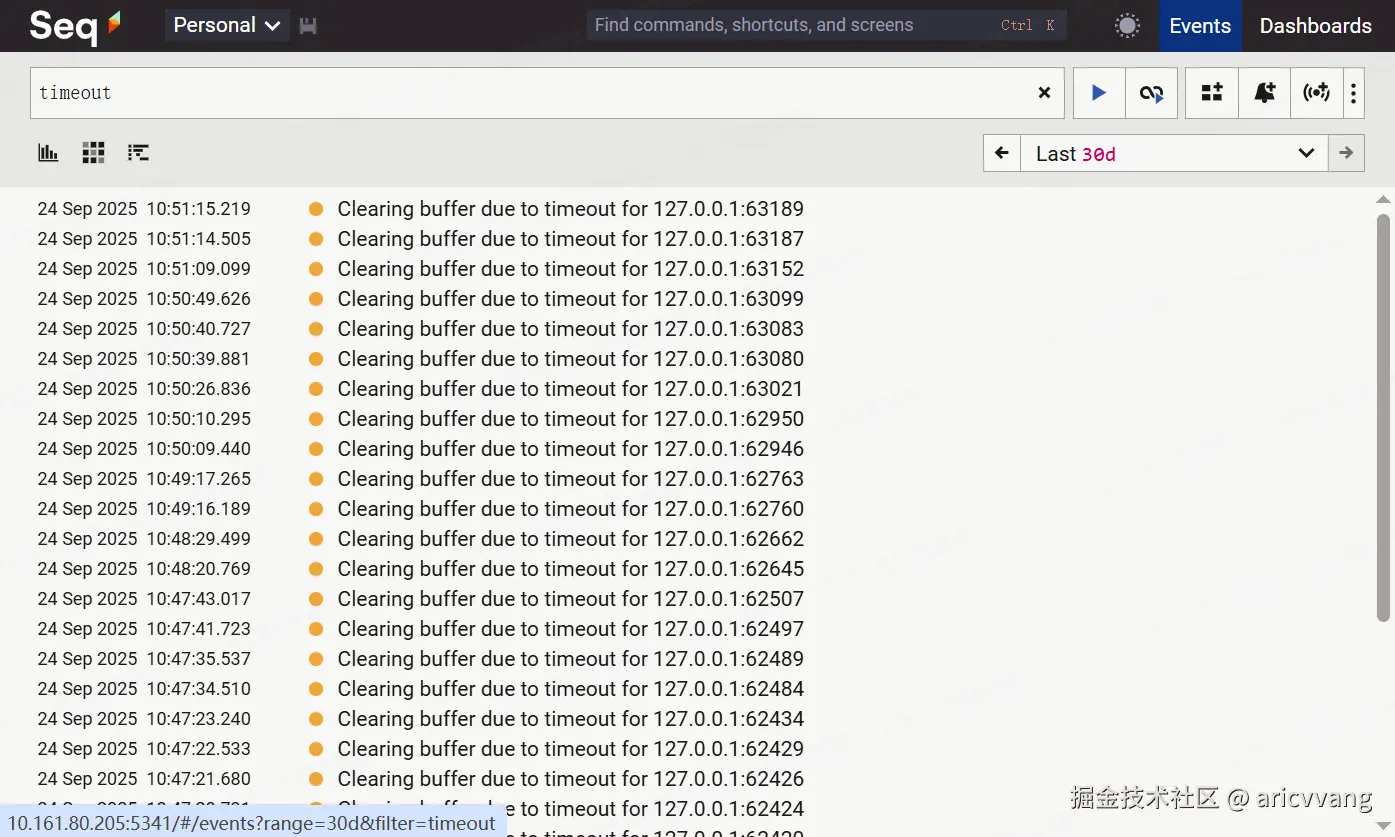Image resolution: width=1395 pixels, height=837 pixels.
Task: Run the query with play button
Action: [x=1099, y=93]
